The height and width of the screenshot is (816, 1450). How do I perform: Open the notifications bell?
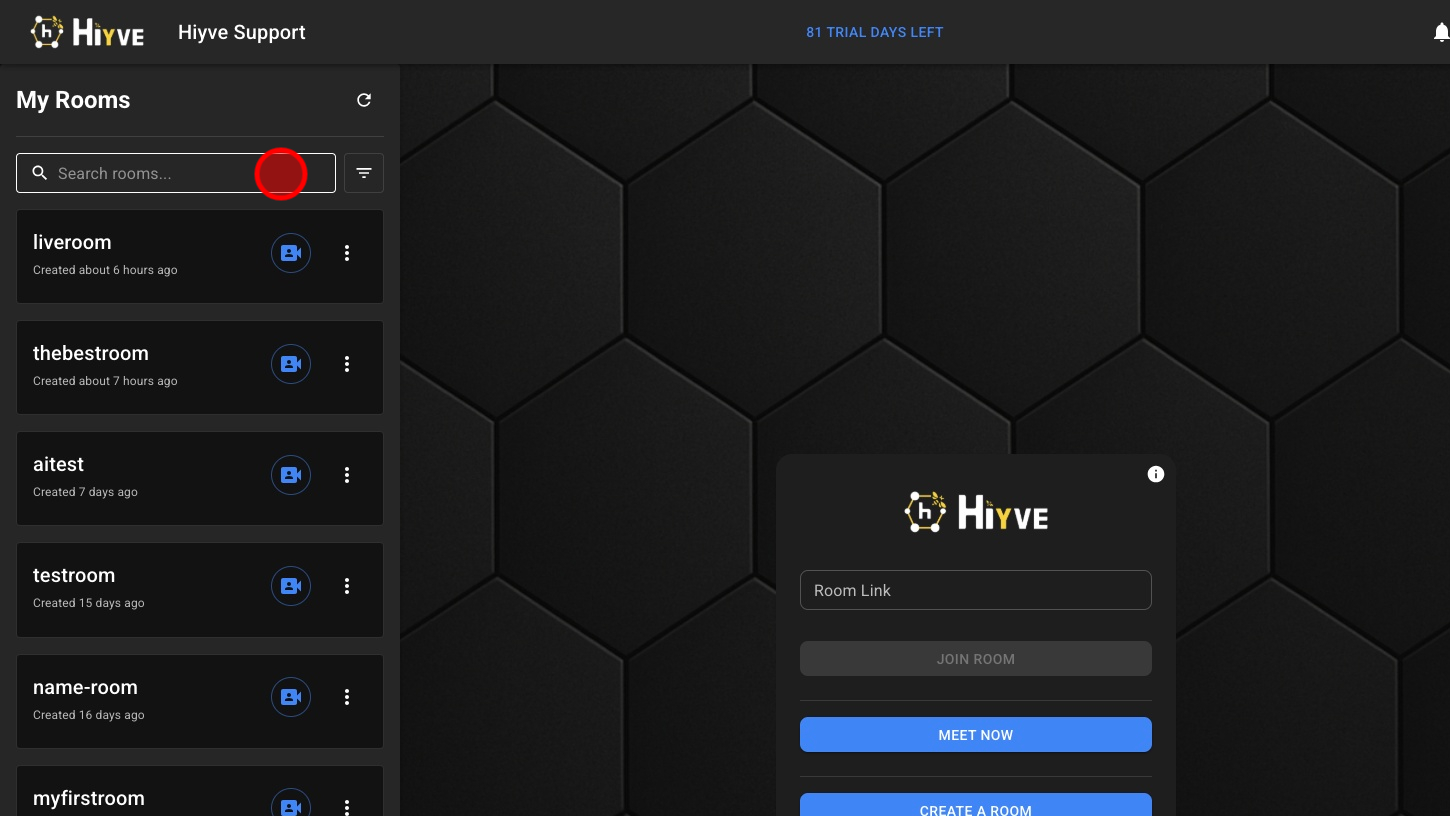click(x=1440, y=33)
